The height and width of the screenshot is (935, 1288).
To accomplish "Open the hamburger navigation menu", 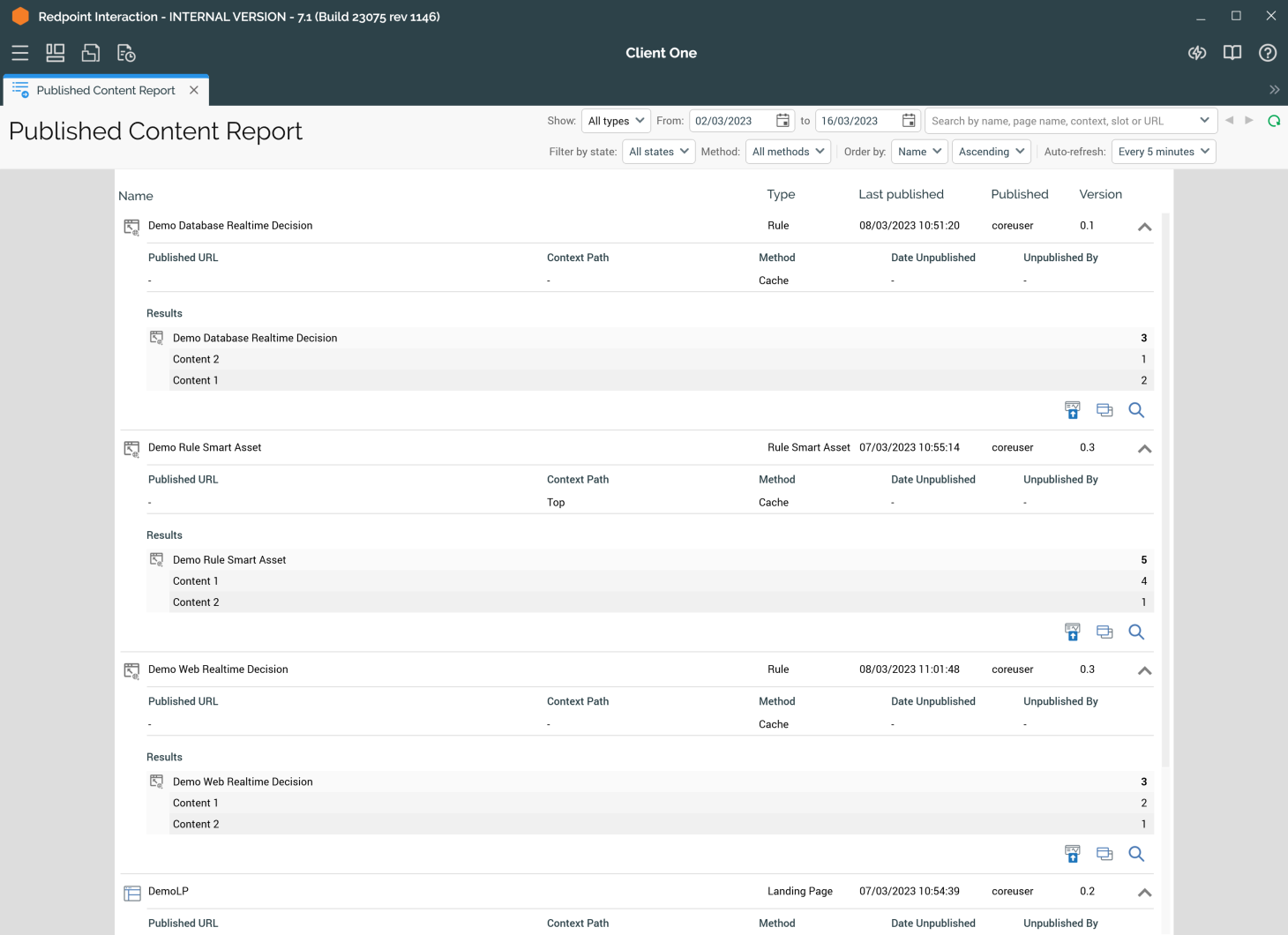I will coord(20,53).
